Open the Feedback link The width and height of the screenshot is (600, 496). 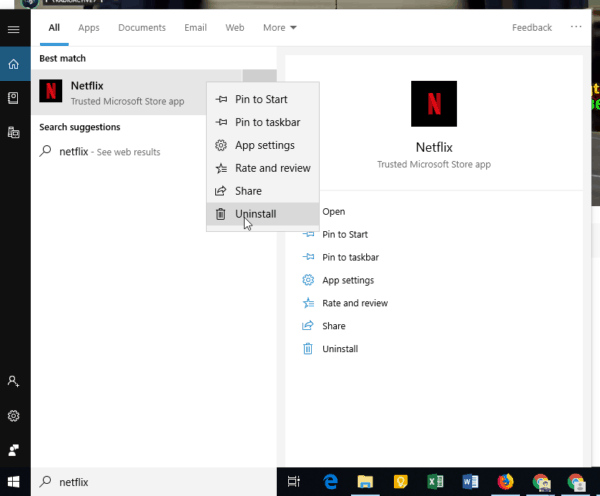(x=532, y=28)
